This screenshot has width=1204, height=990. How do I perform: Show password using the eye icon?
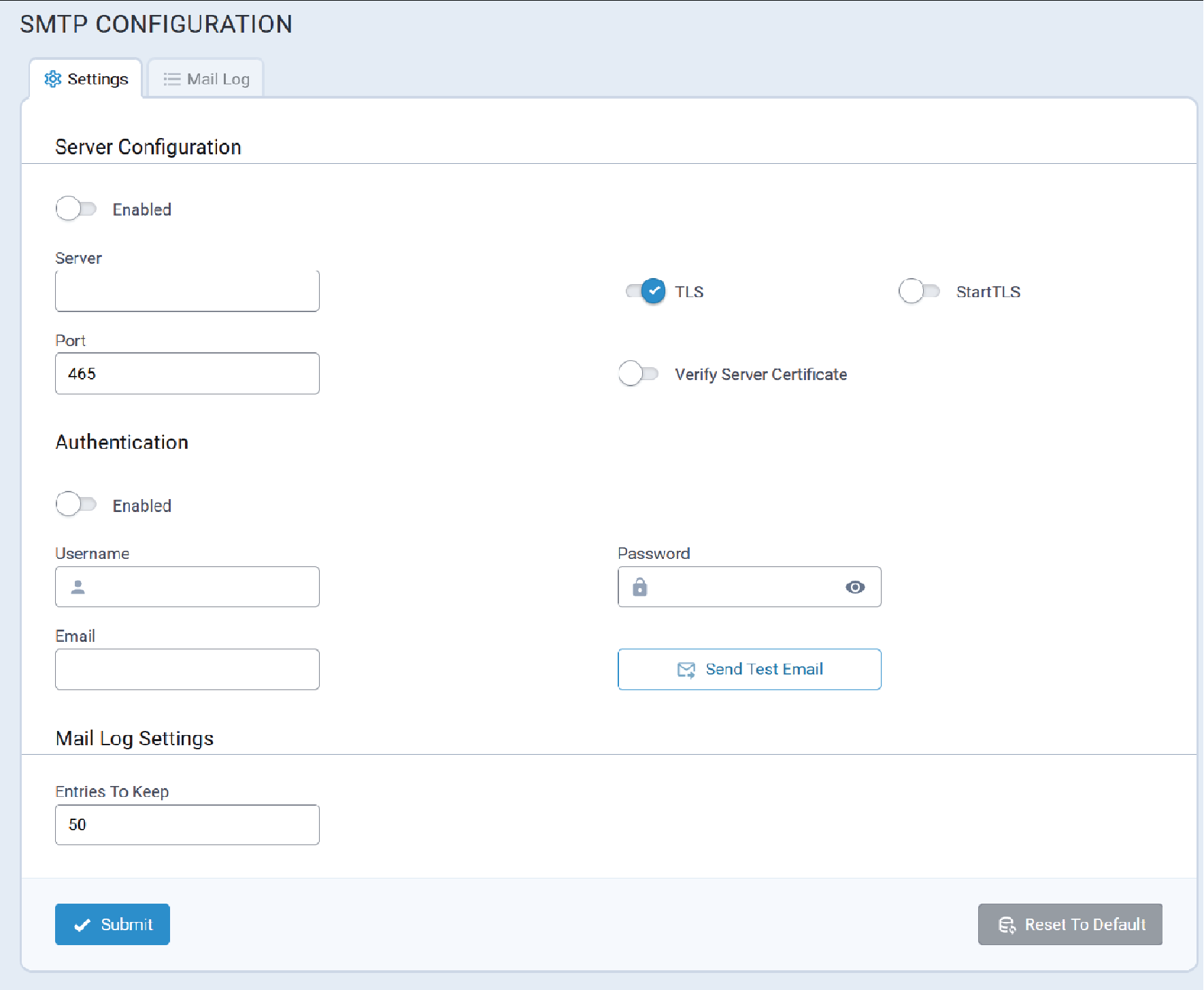pyautogui.click(x=855, y=587)
